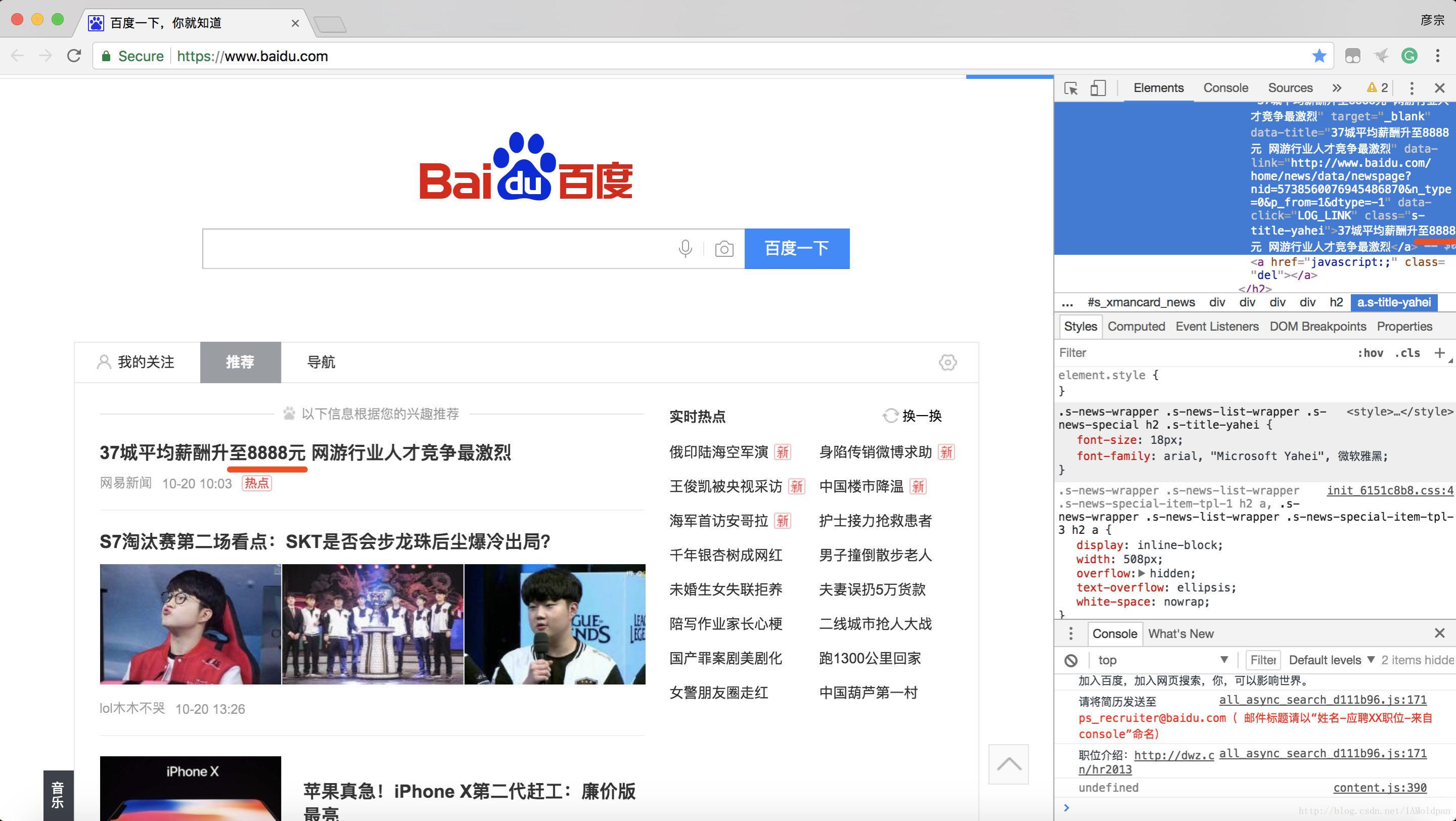The image size is (1456, 821).
Task: Close the console drawer
Action: [x=1440, y=633]
